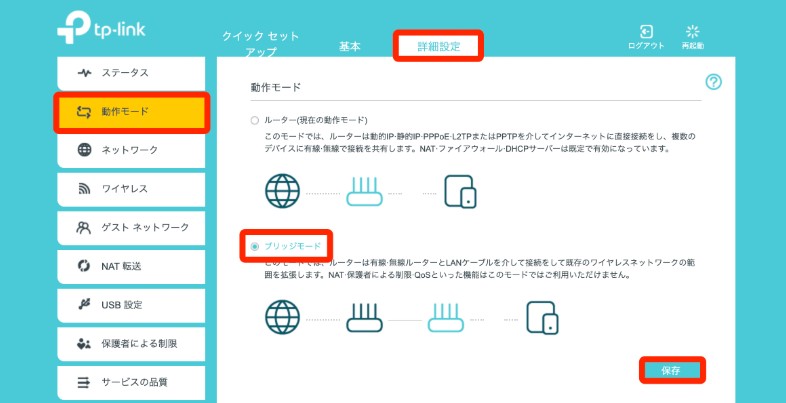Select the ブリッジモード radio button
This screenshot has width=786, height=403.
(255, 246)
